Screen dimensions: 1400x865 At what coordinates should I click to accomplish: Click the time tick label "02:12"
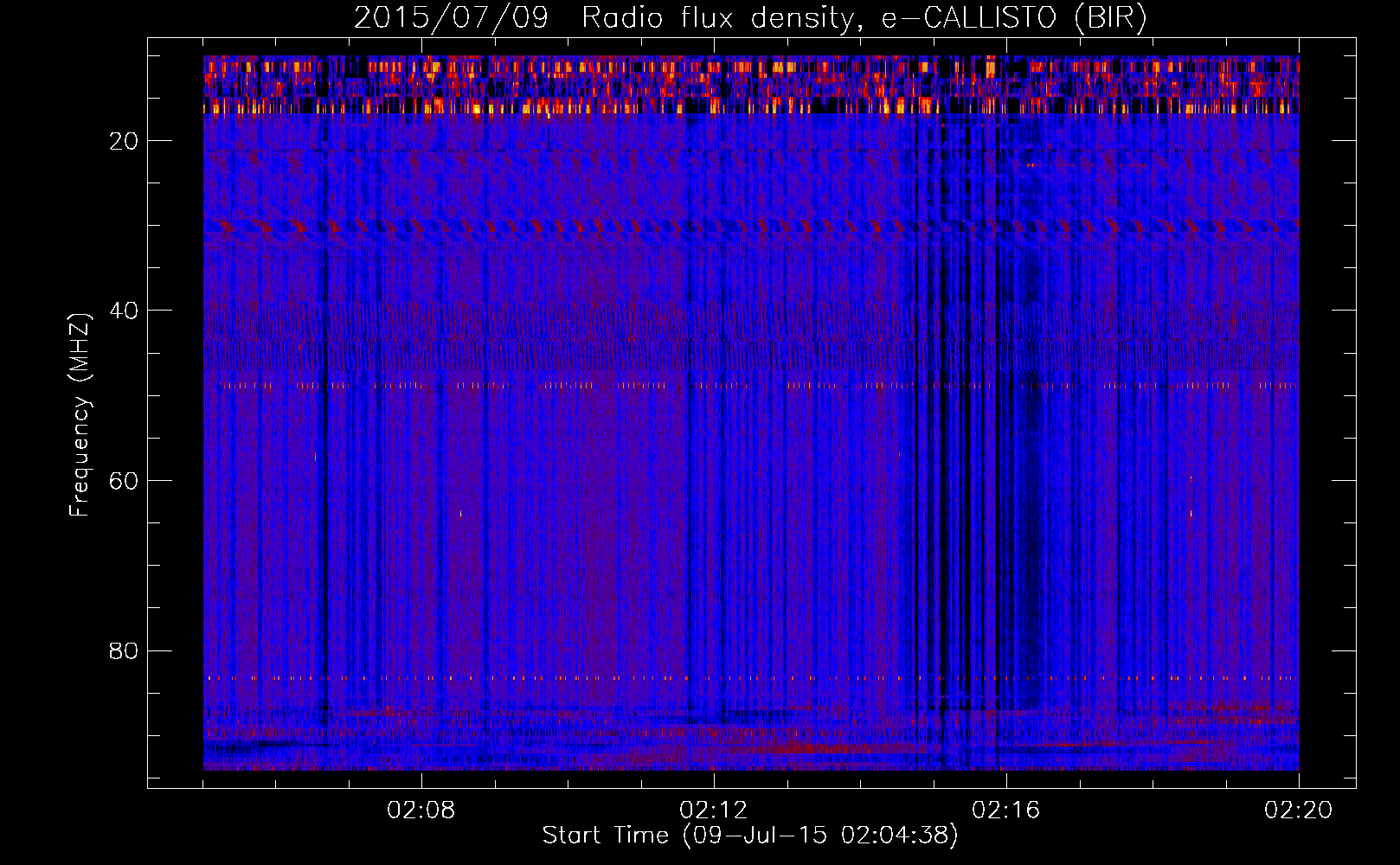tap(714, 811)
